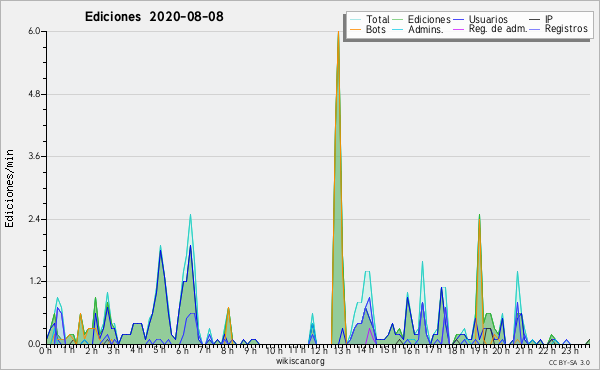Screen dimensions: 600x370
Task: Click the y-axis value 1.2
Action: pos(34,281)
